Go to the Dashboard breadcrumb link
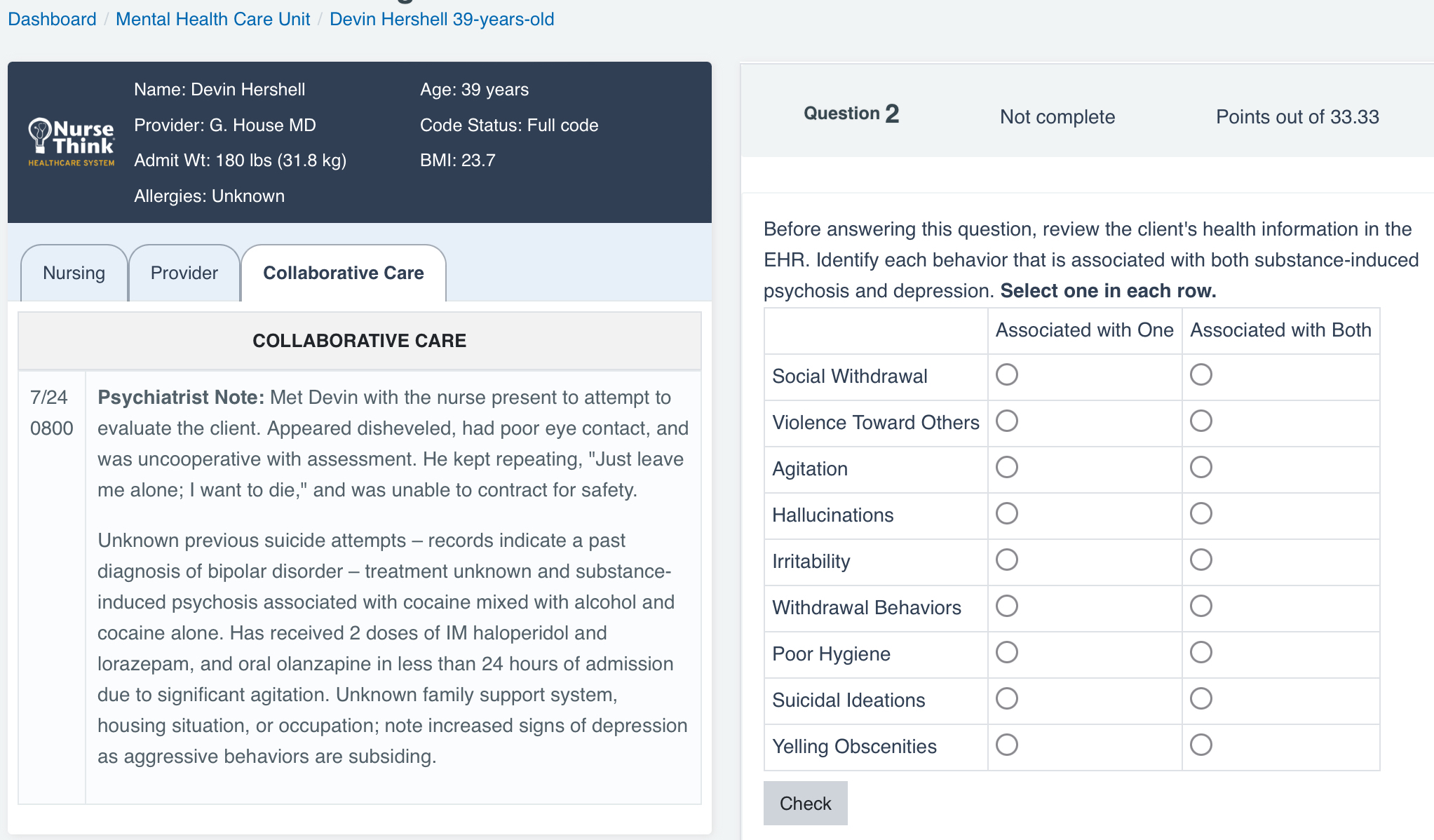This screenshot has height=840, width=1434. tap(52, 19)
